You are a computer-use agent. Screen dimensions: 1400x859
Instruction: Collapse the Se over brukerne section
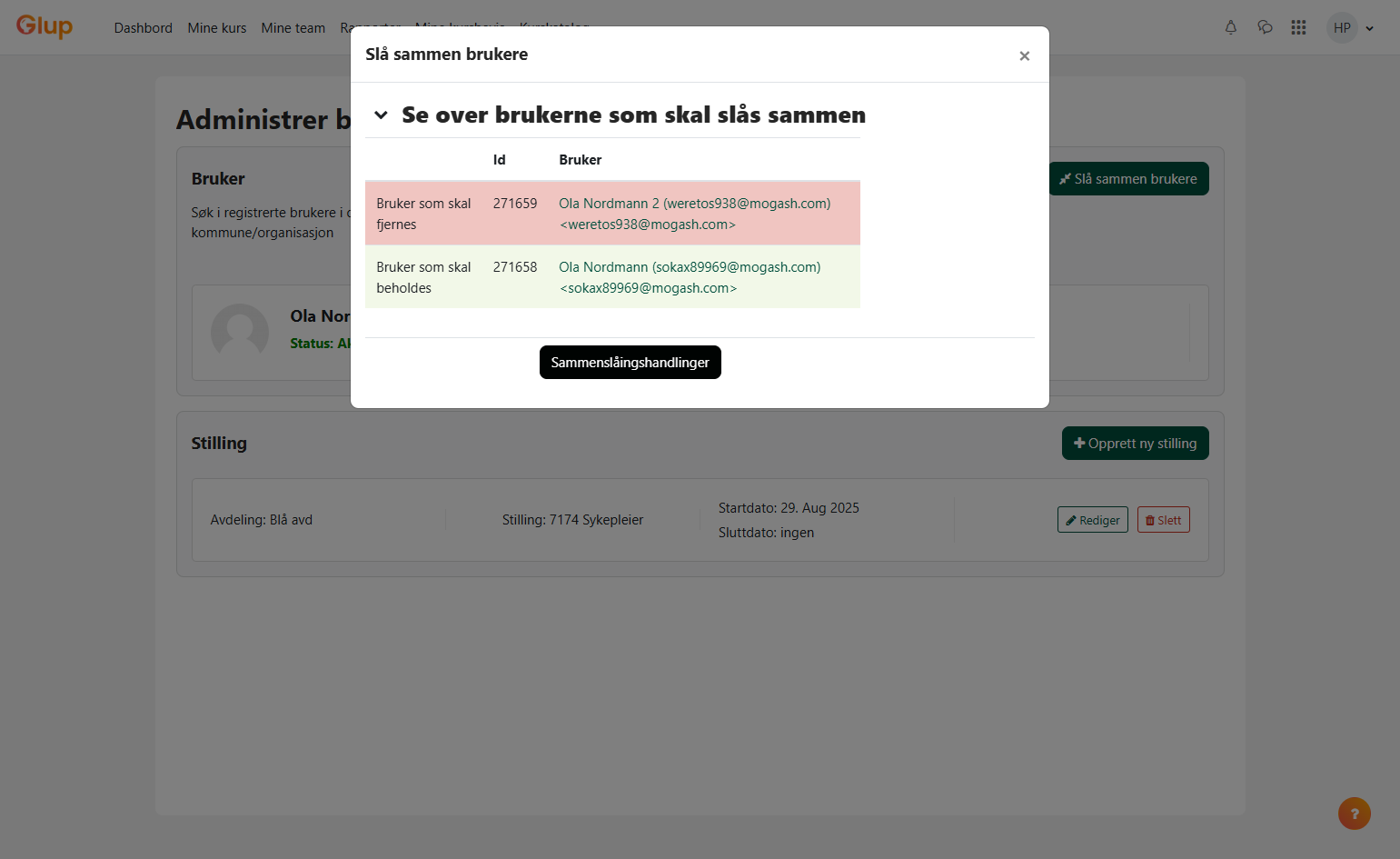tap(382, 115)
